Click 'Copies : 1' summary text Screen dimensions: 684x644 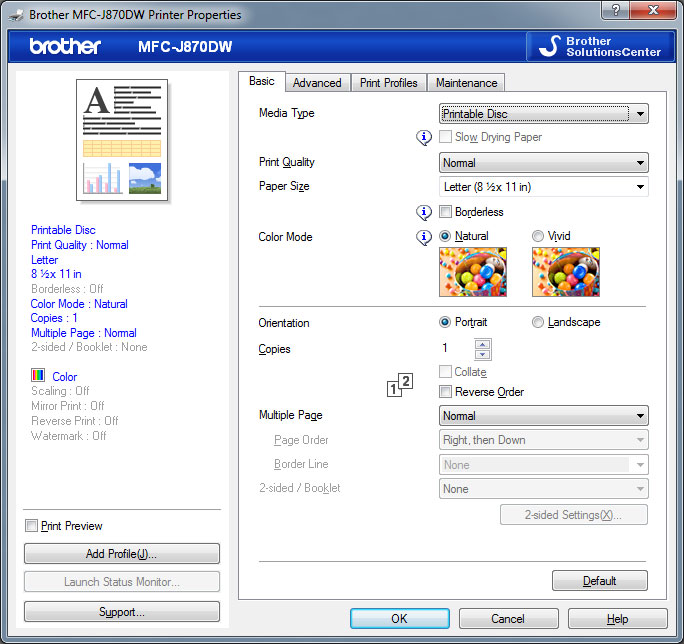coord(54,318)
